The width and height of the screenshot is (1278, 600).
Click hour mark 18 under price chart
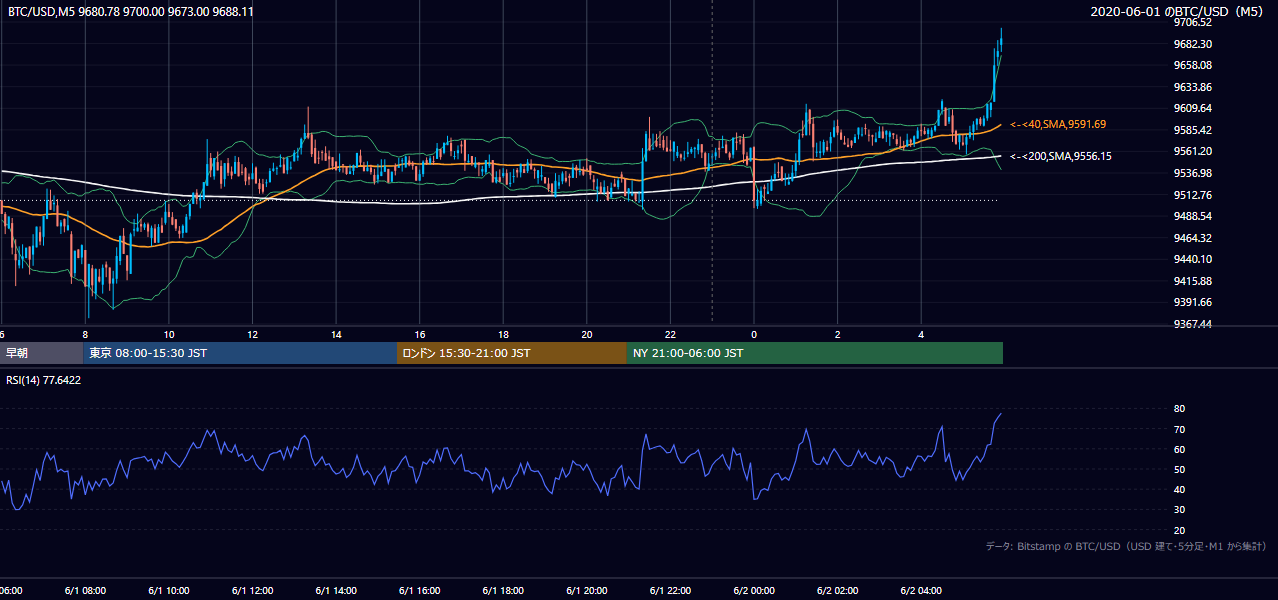[503, 334]
